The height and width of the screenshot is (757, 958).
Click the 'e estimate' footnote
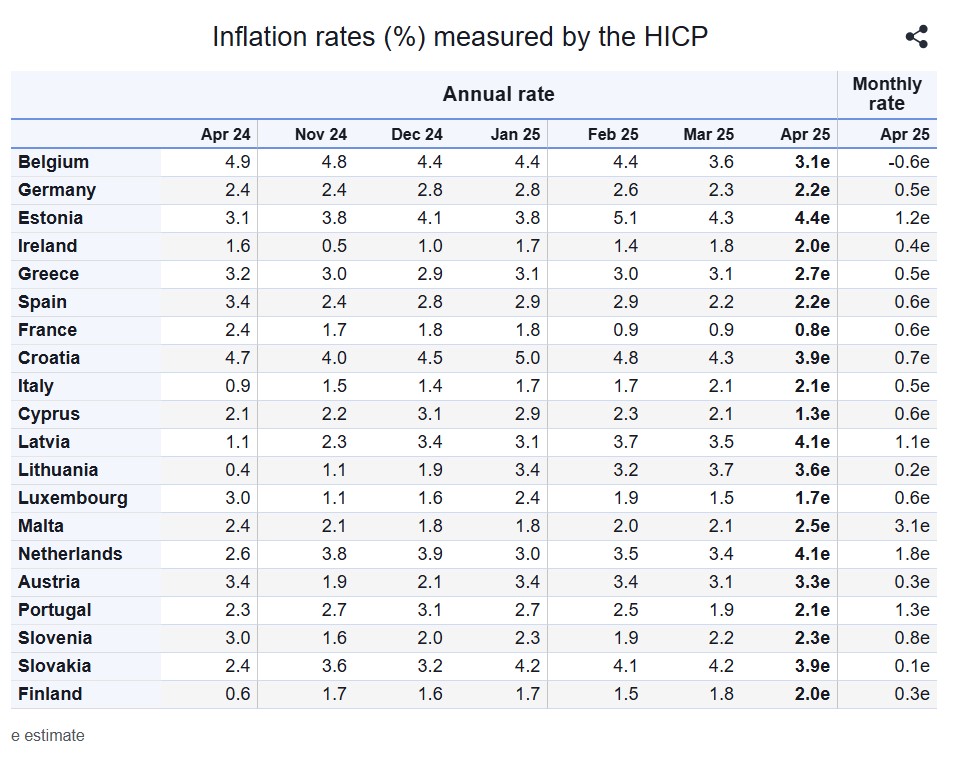(x=48, y=736)
